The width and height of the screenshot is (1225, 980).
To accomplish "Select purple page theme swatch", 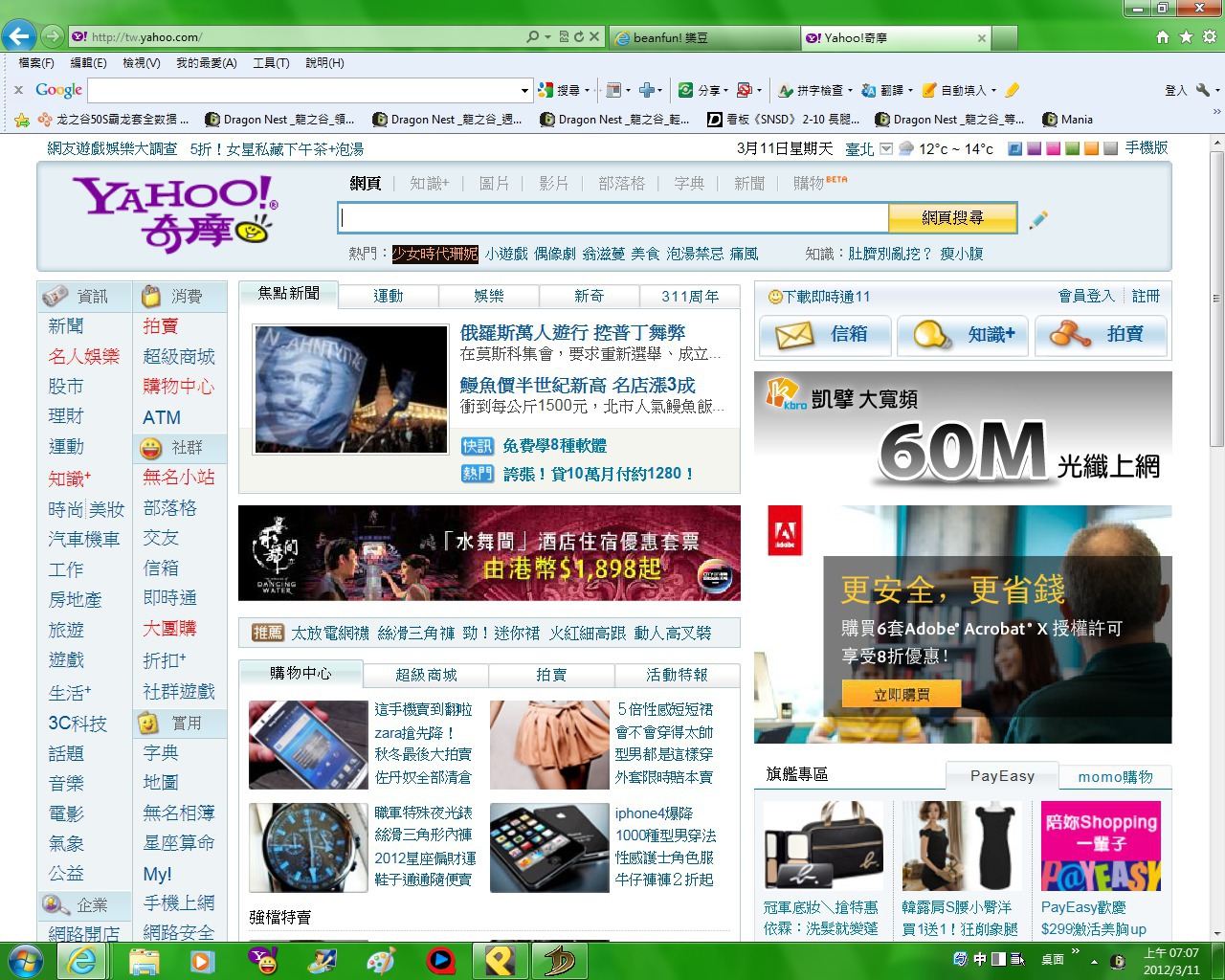I will [1034, 149].
